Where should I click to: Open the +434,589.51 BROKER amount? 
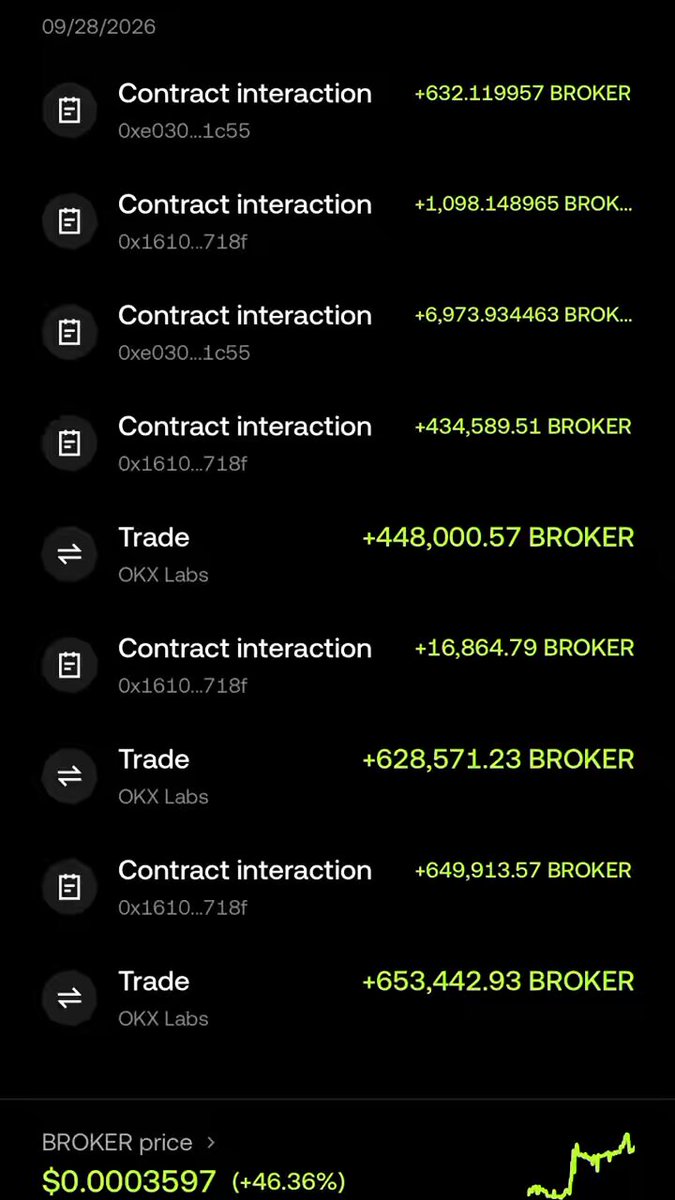523,427
